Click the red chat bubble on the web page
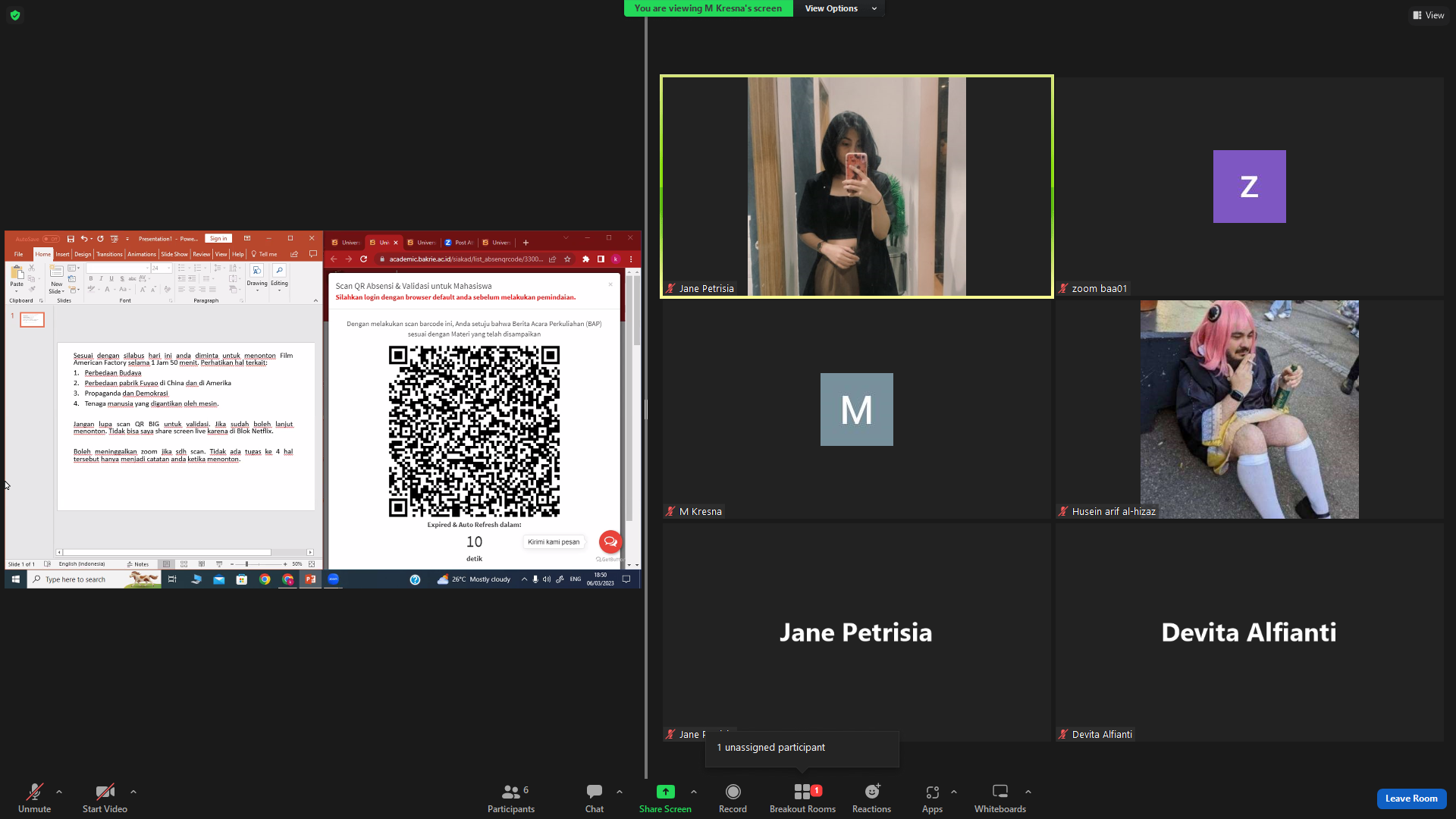Viewport: 1456px width, 819px height. [610, 541]
